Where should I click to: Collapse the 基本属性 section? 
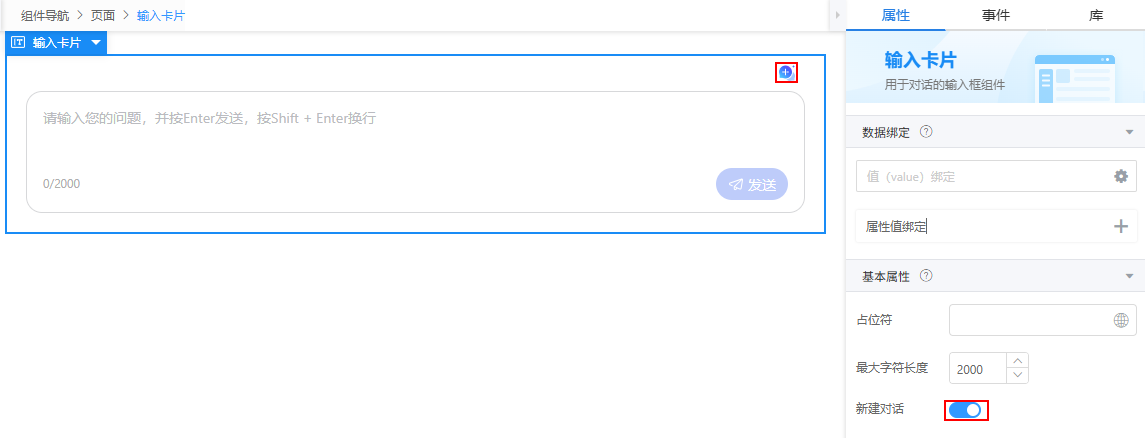pos(1130,277)
